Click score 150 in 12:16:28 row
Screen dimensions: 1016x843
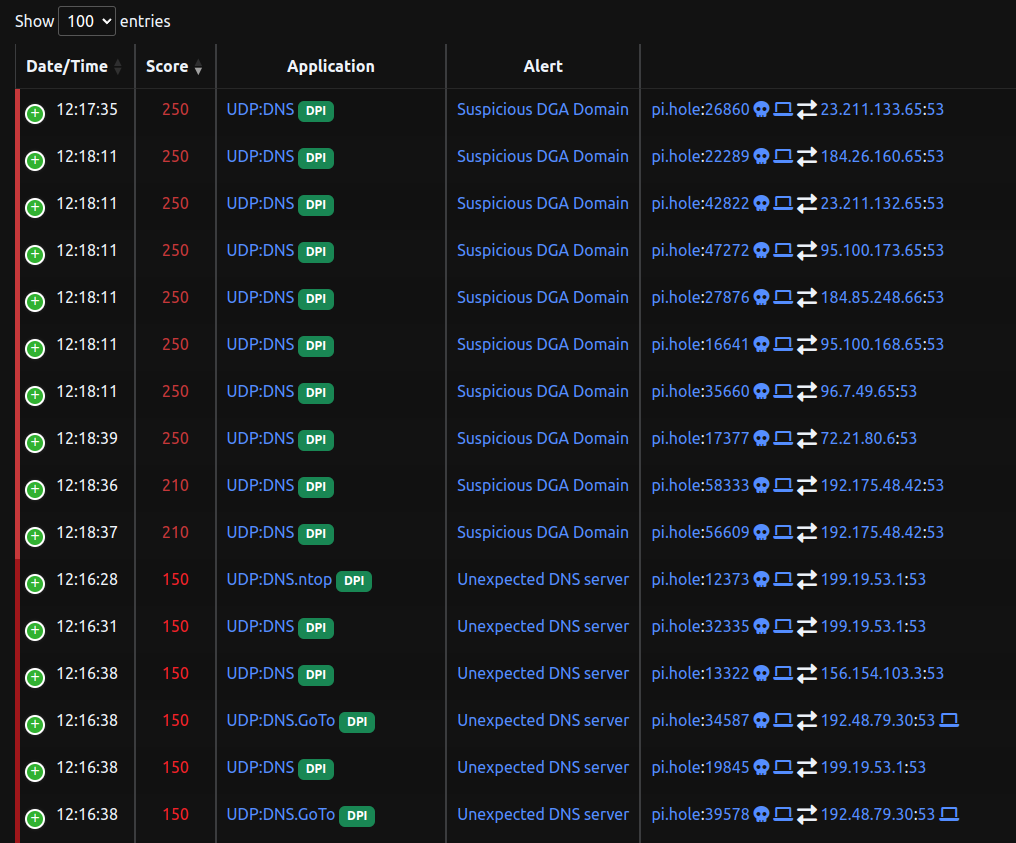tap(175, 579)
